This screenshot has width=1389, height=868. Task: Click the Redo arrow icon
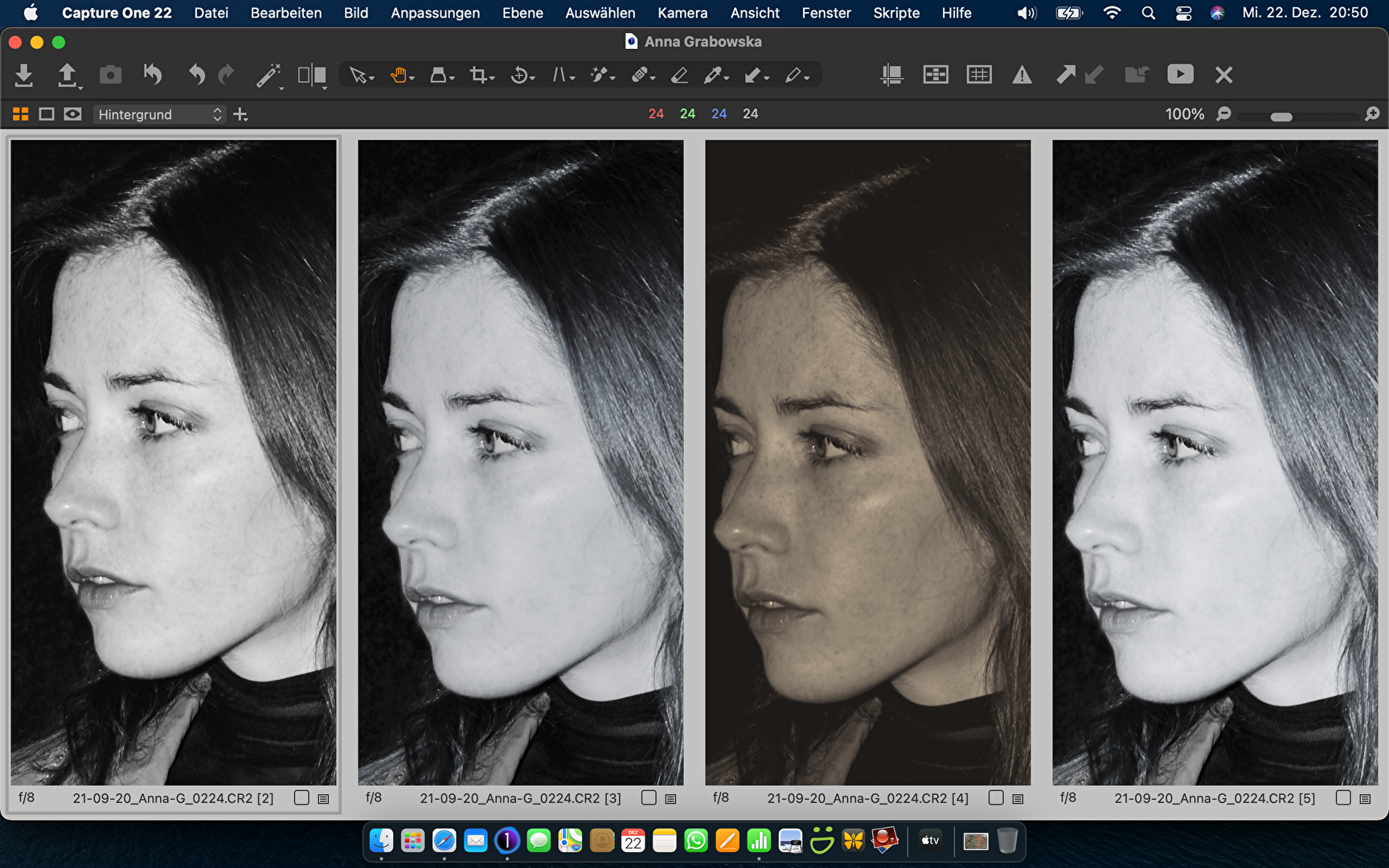pos(227,75)
